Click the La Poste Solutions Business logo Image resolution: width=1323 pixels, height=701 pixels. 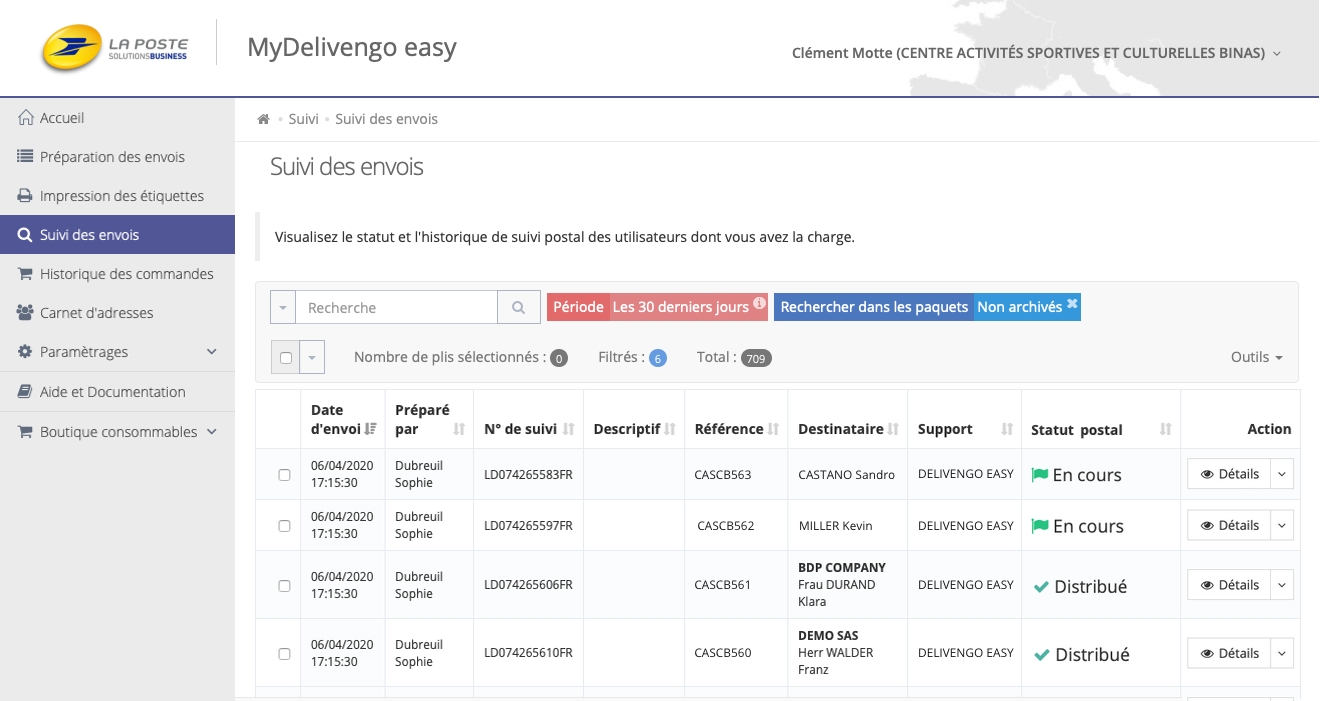click(114, 47)
